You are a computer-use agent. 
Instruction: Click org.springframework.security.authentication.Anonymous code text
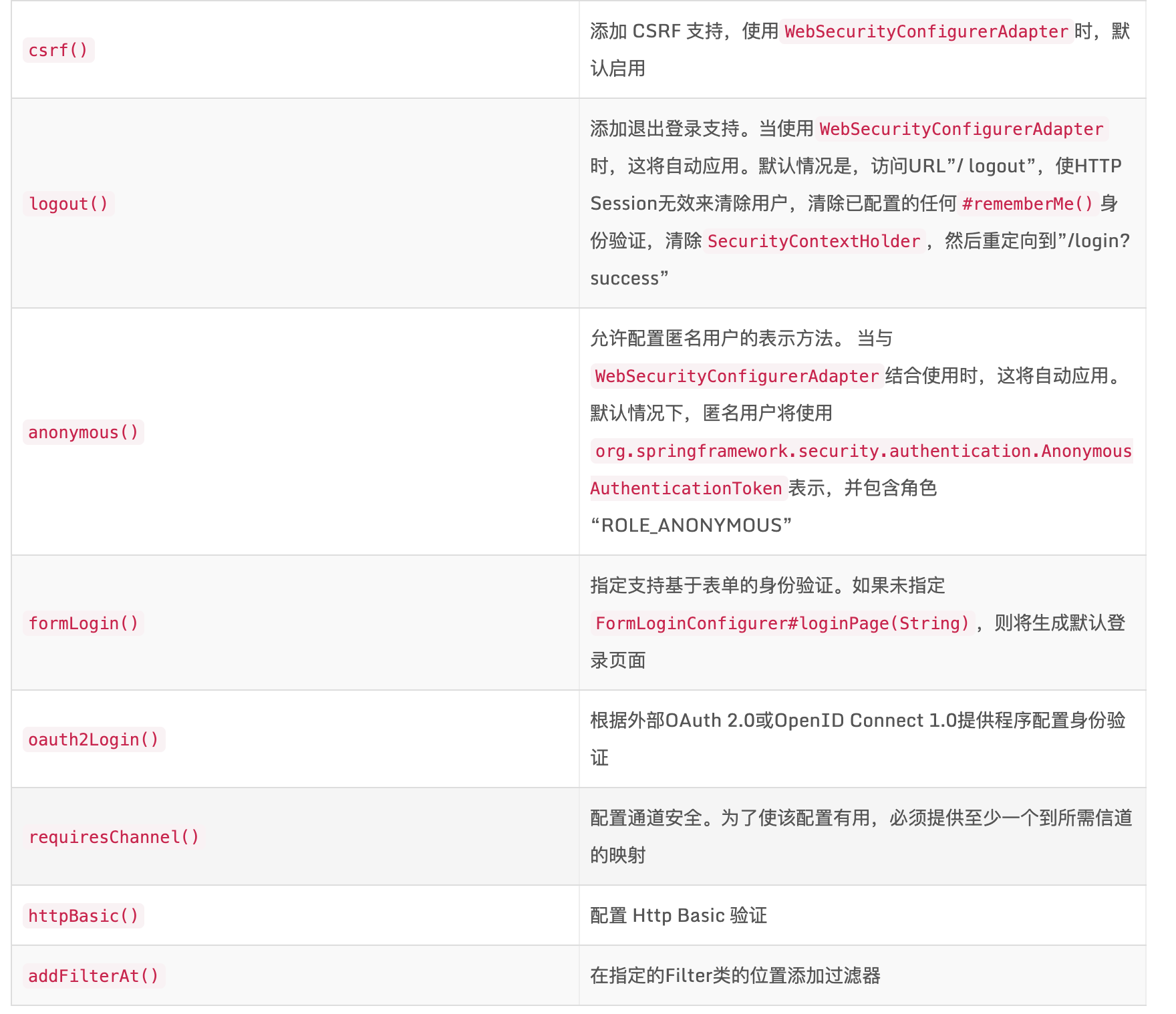863,451
